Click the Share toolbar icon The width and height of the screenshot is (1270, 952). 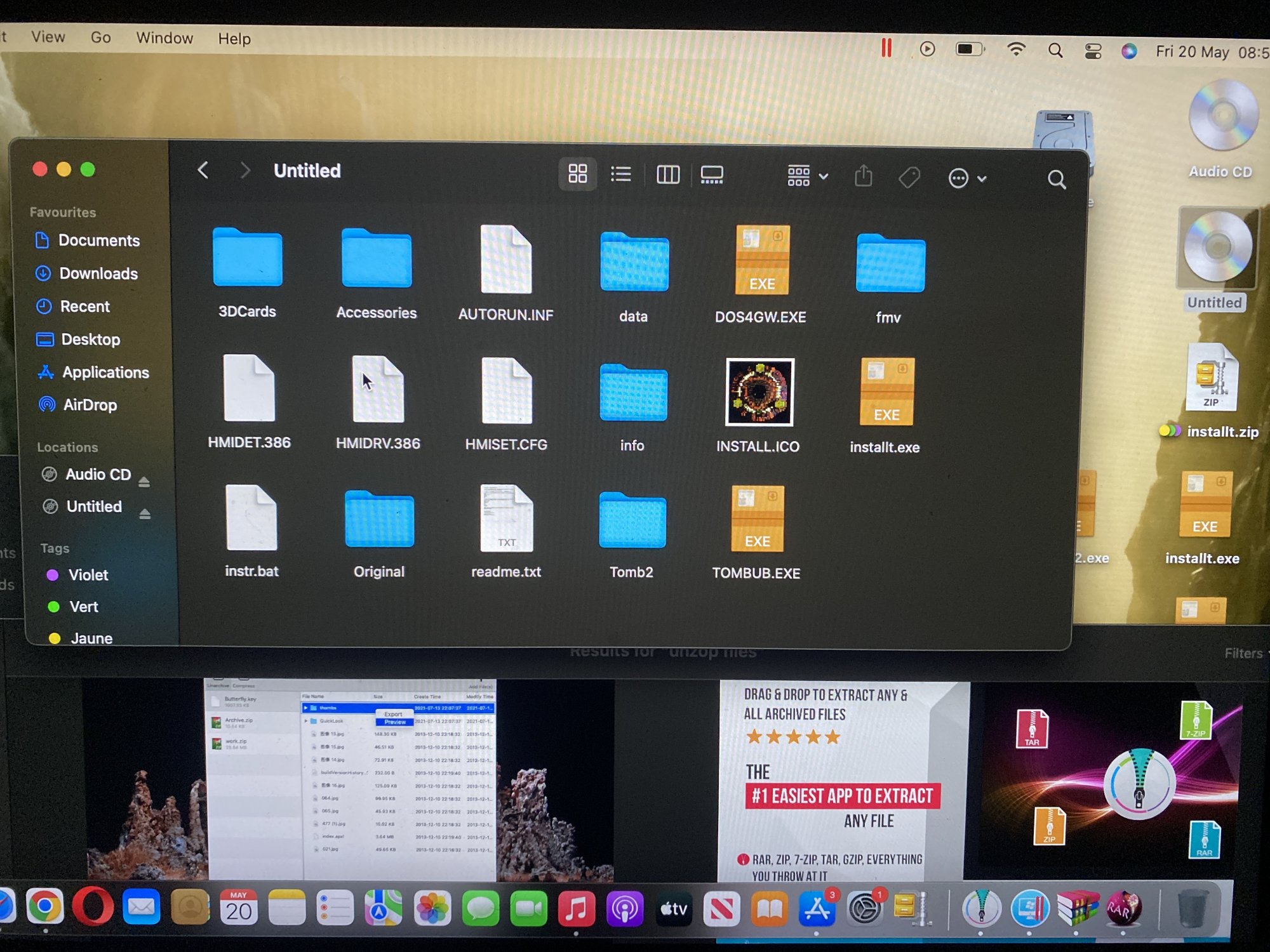pyautogui.click(x=863, y=177)
